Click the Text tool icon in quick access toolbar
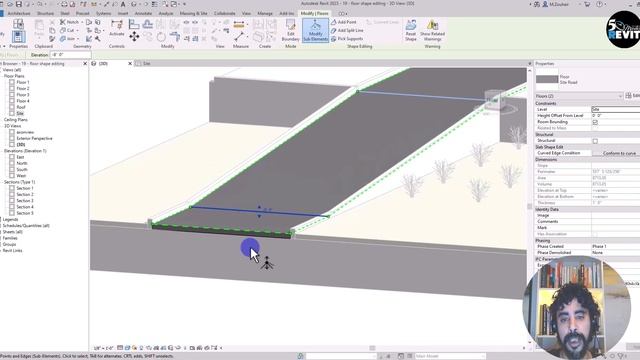 pos(123,4)
